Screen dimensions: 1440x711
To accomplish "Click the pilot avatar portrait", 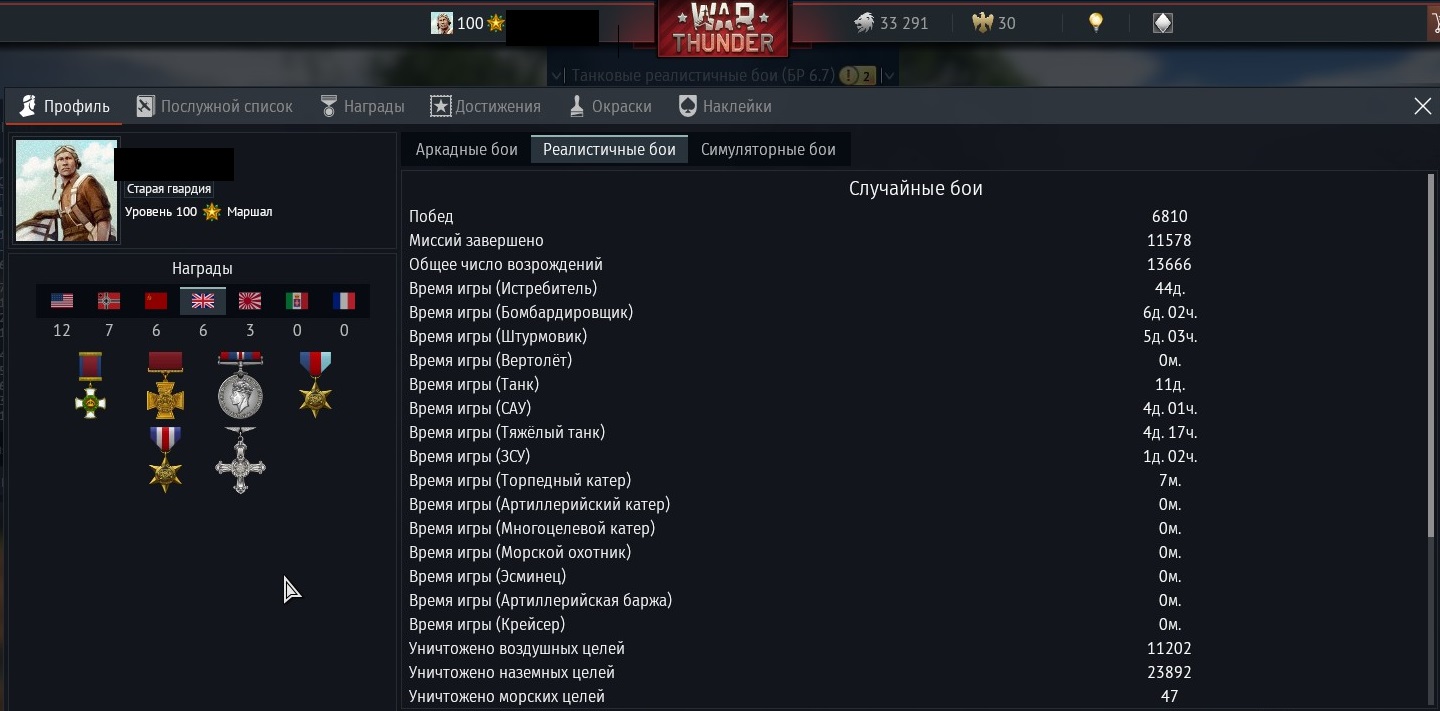I will pyautogui.click(x=67, y=191).
